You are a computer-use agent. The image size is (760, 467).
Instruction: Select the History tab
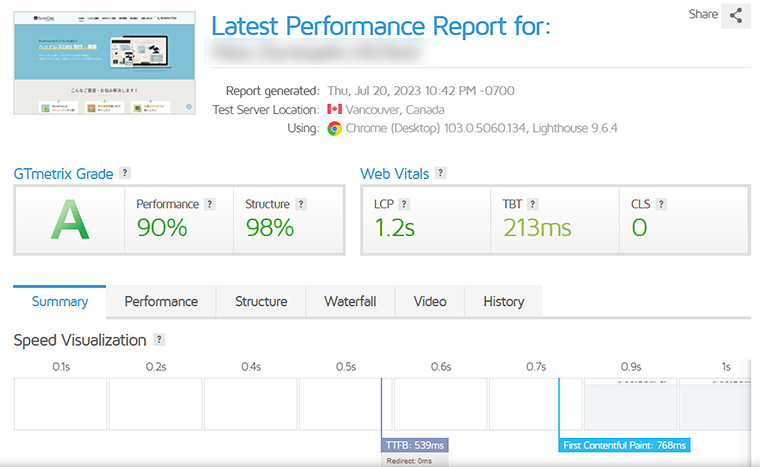[x=504, y=302]
